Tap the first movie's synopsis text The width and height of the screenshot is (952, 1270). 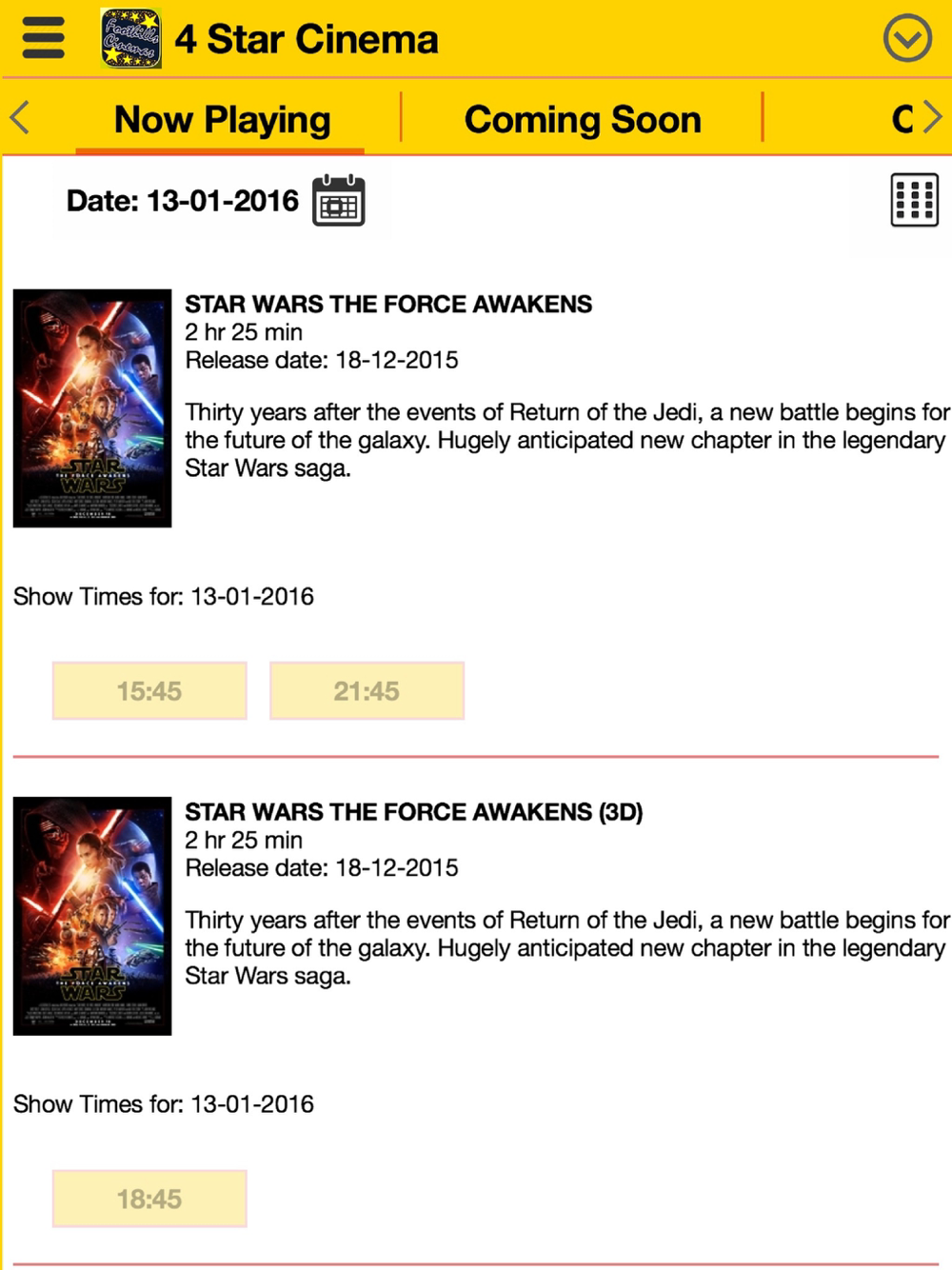pyautogui.click(x=566, y=440)
